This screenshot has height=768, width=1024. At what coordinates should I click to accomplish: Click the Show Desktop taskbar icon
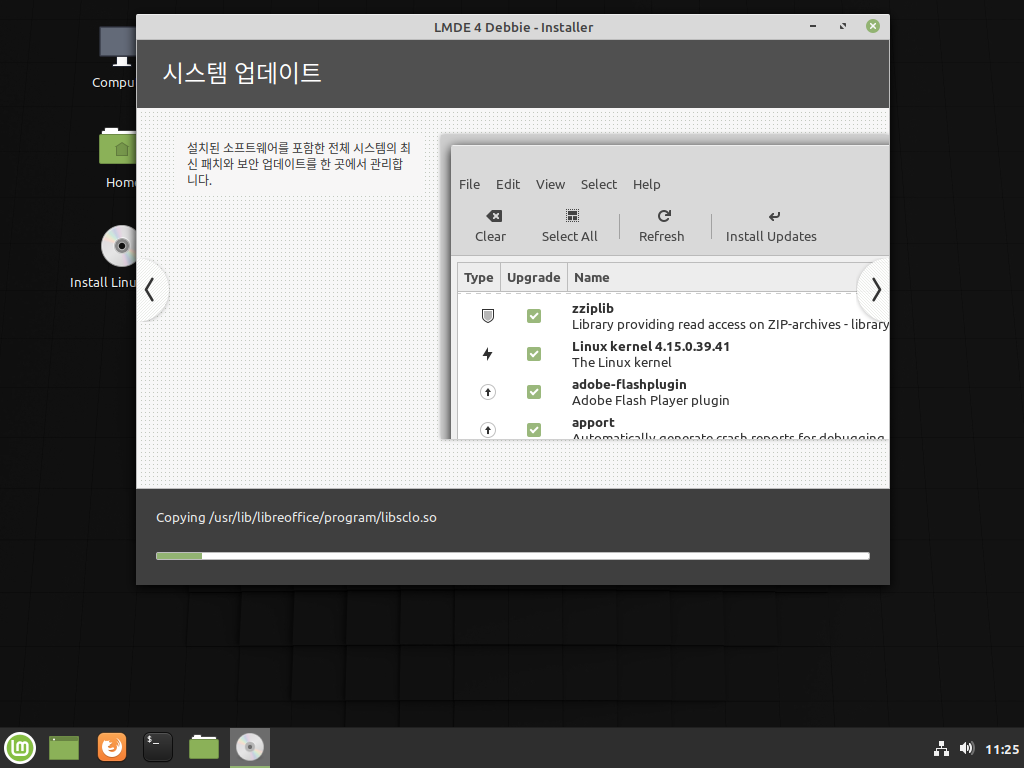(64, 747)
